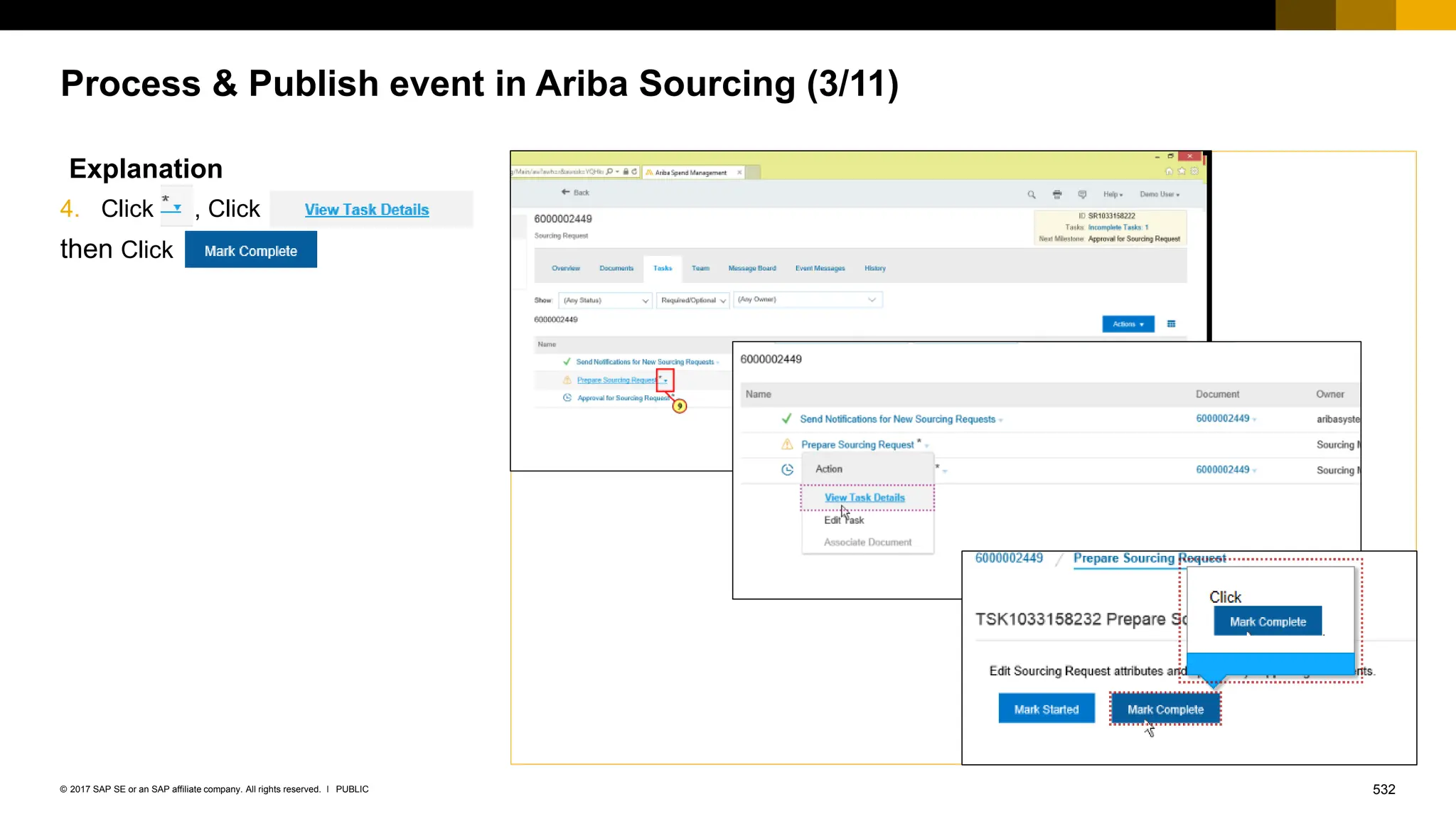Click the SR1033158222 ID value
The height and width of the screenshot is (819, 1456).
[x=1111, y=216]
